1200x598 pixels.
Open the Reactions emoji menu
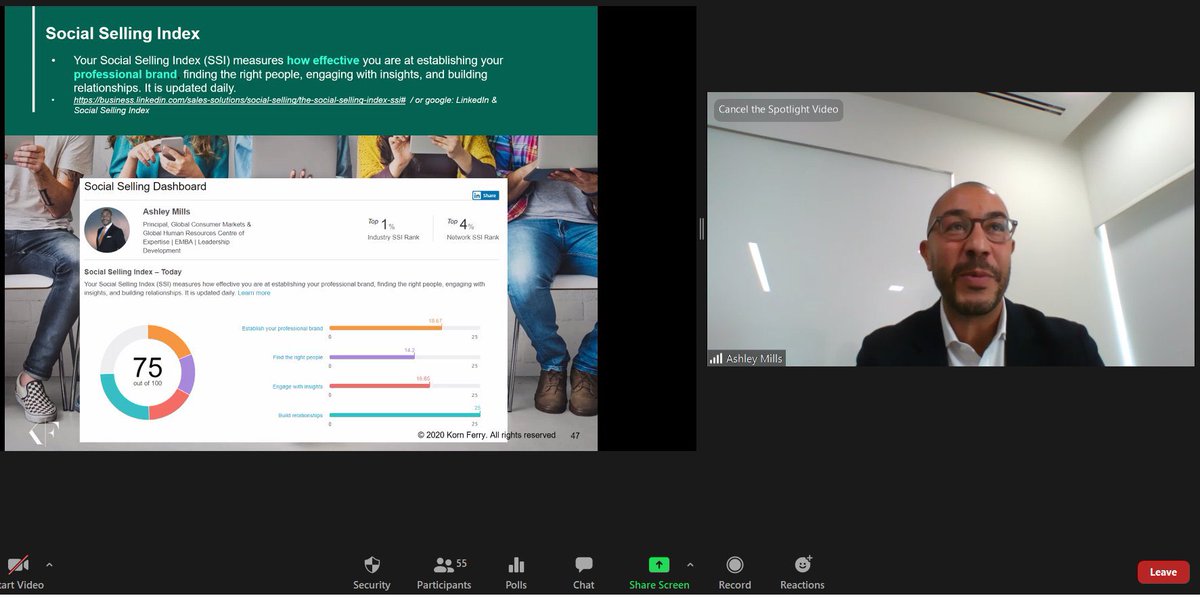coord(802,573)
